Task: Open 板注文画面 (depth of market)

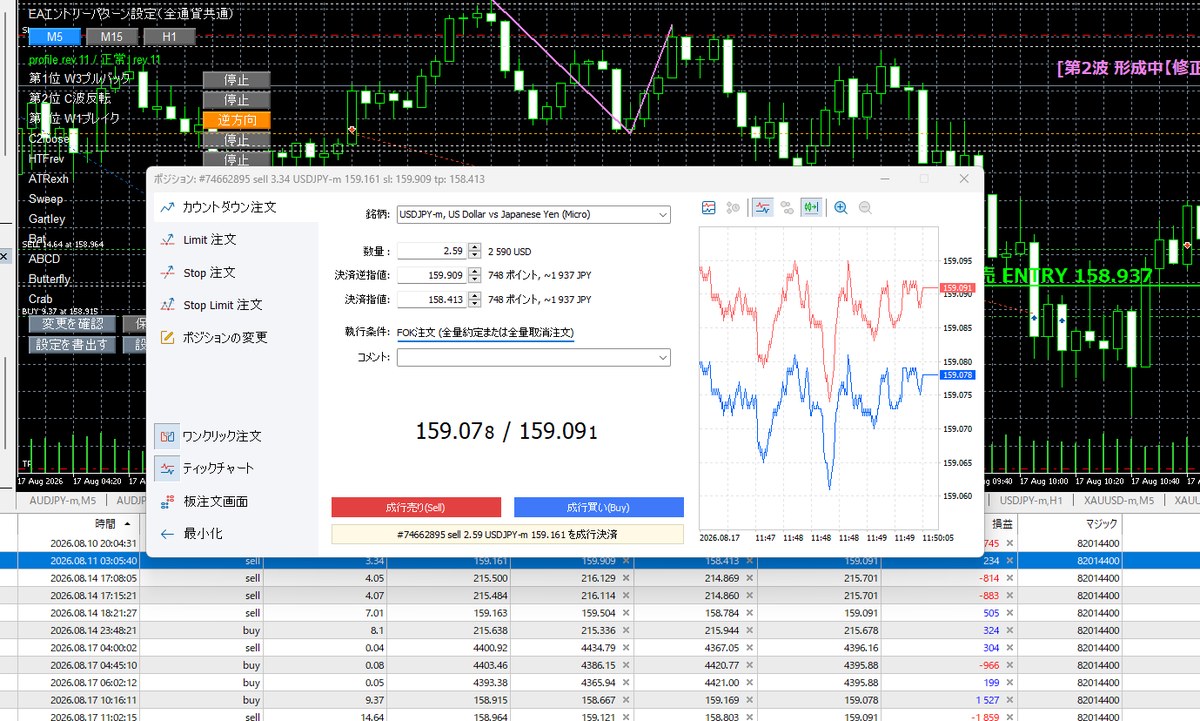Action: (x=204, y=501)
